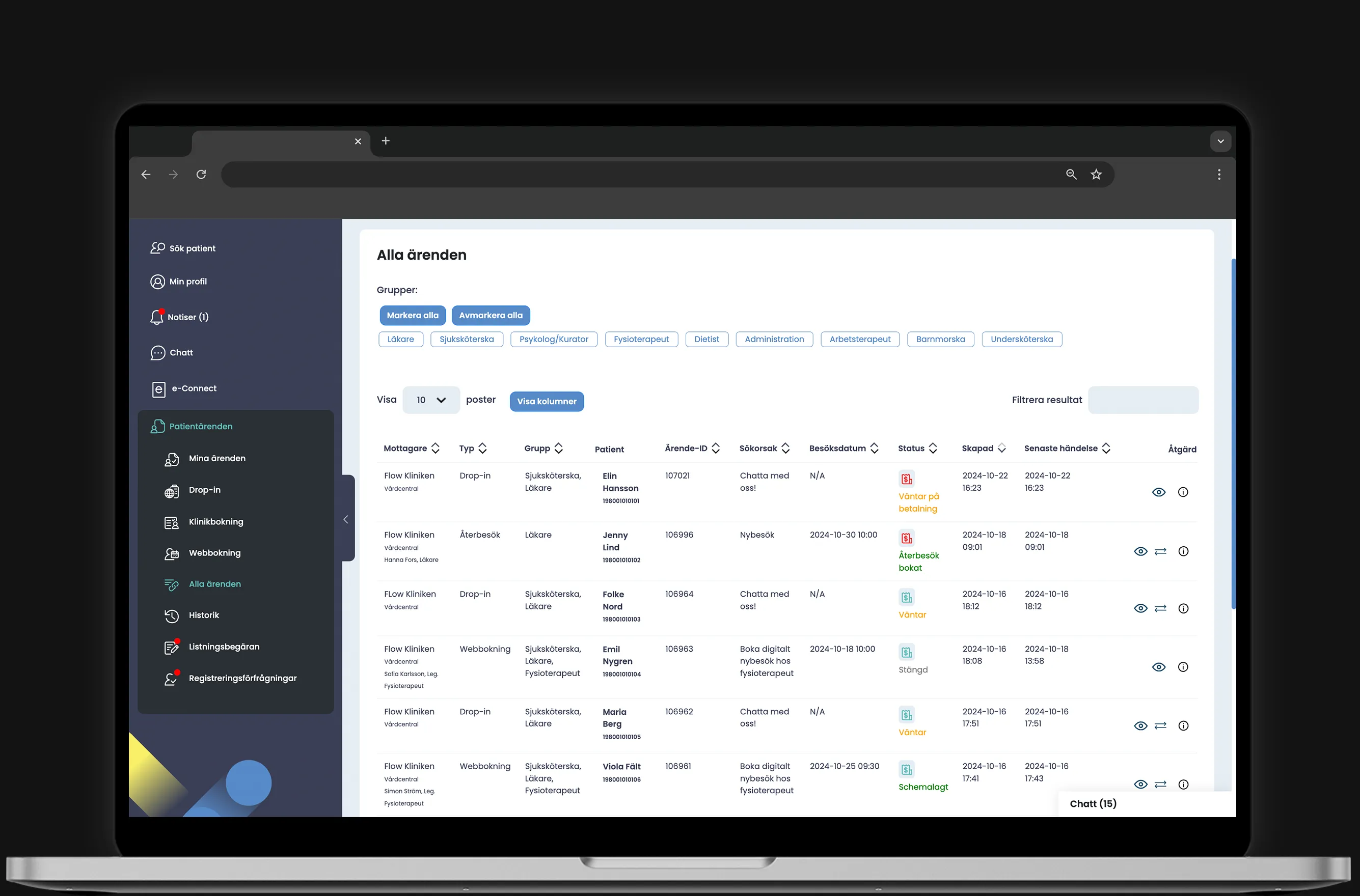
Task: Click the Avmarkera alla button
Action: pyautogui.click(x=490, y=315)
